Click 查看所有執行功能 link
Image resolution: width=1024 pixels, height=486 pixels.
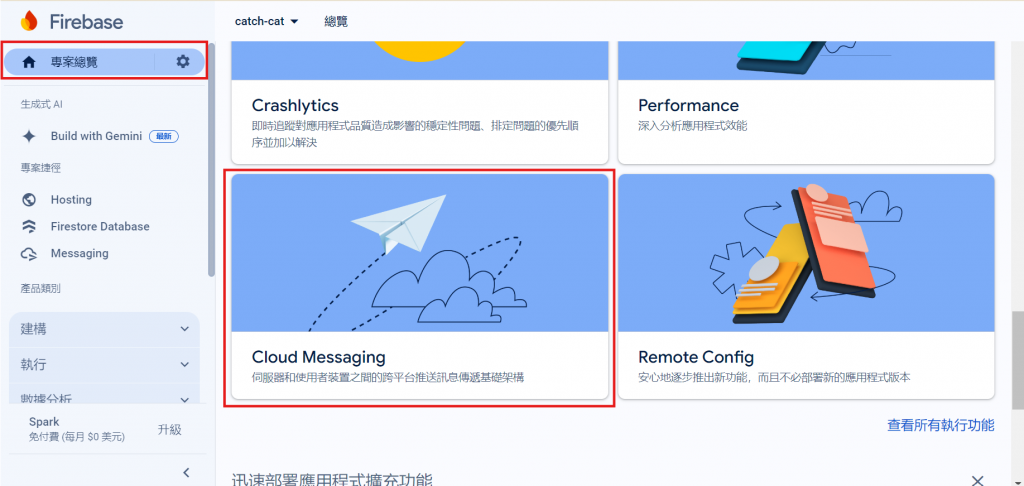point(940,425)
